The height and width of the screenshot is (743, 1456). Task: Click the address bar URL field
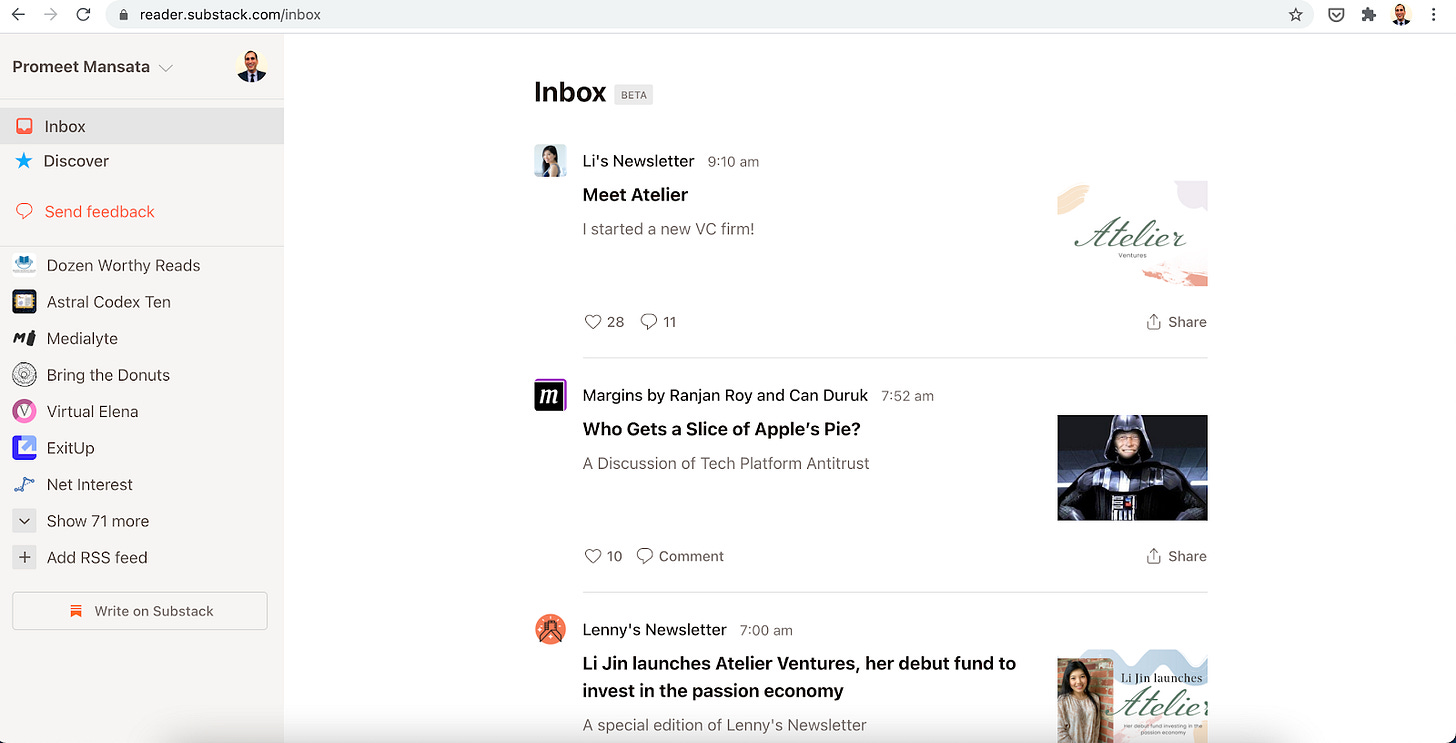(x=710, y=15)
